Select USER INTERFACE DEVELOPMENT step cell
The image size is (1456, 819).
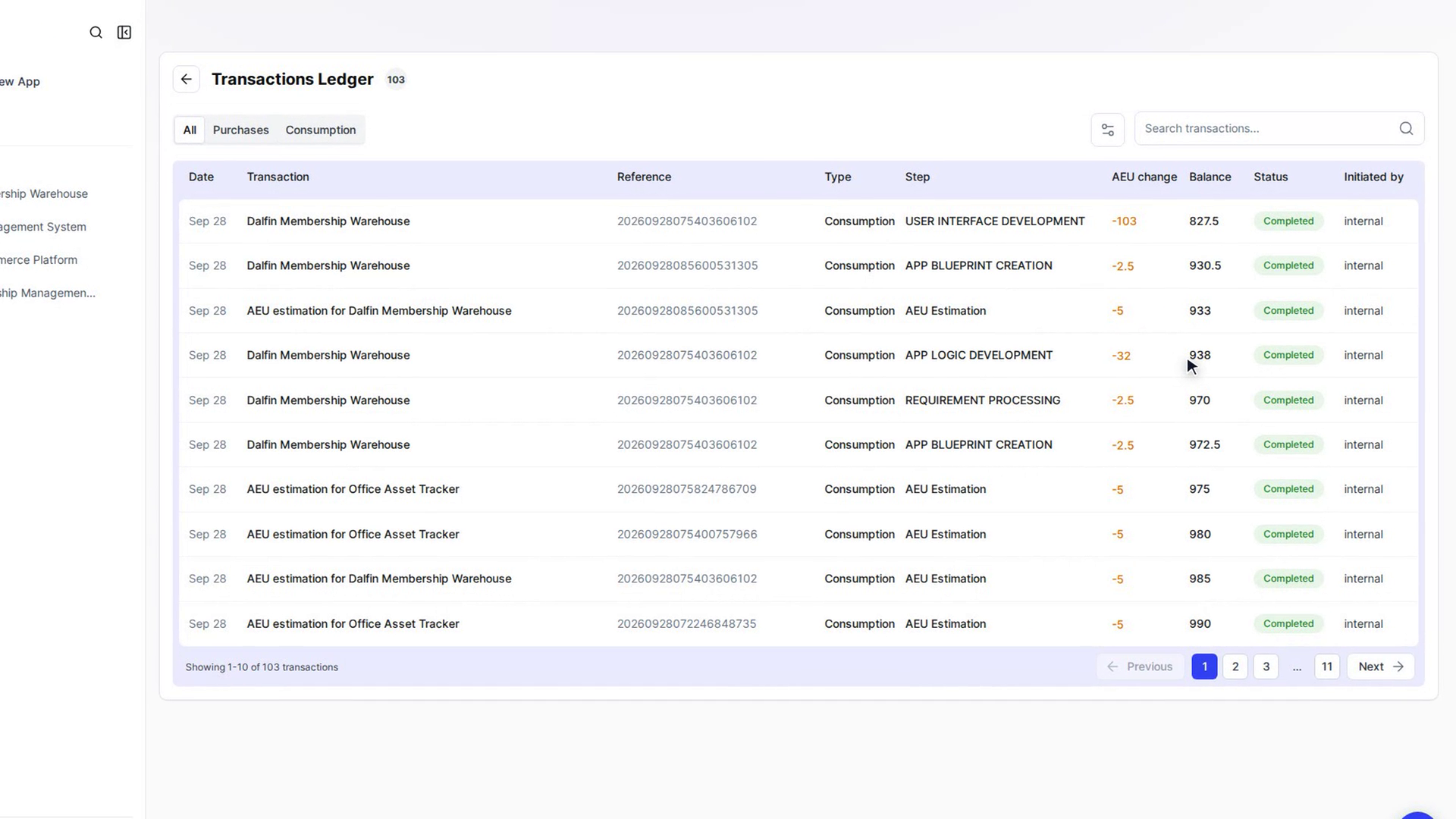(x=995, y=221)
